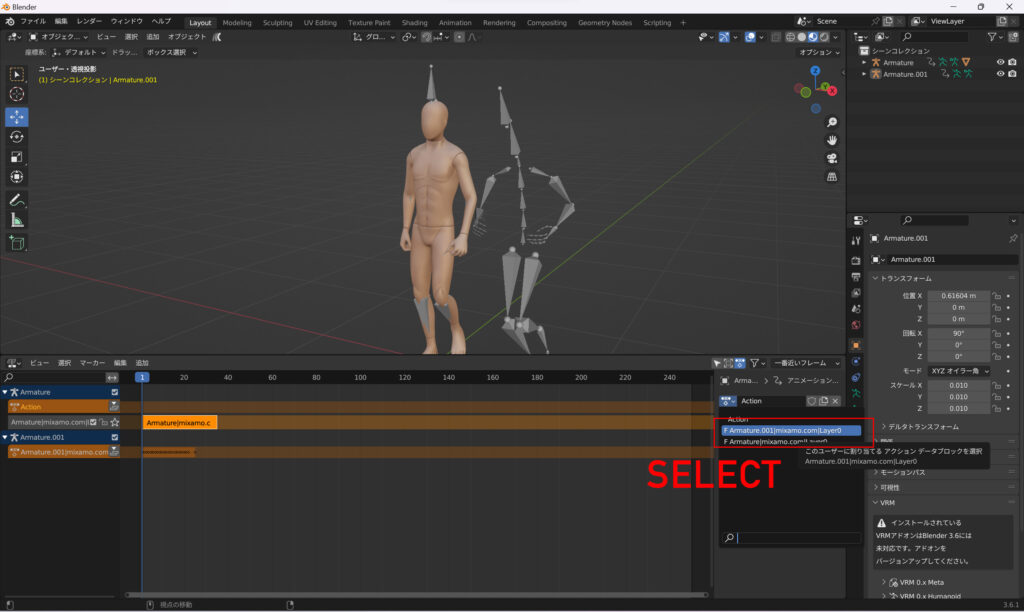Click the push-down action icon beside Action track

pyautogui.click(x=114, y=407)
